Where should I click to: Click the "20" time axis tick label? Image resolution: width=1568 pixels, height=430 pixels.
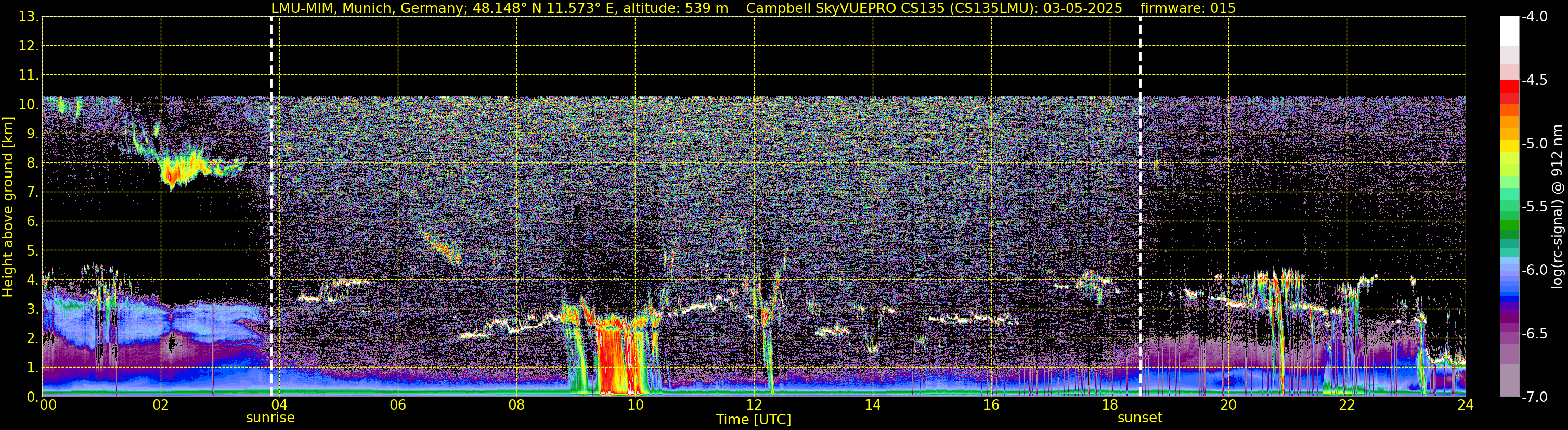click(x=1228, y=406)
